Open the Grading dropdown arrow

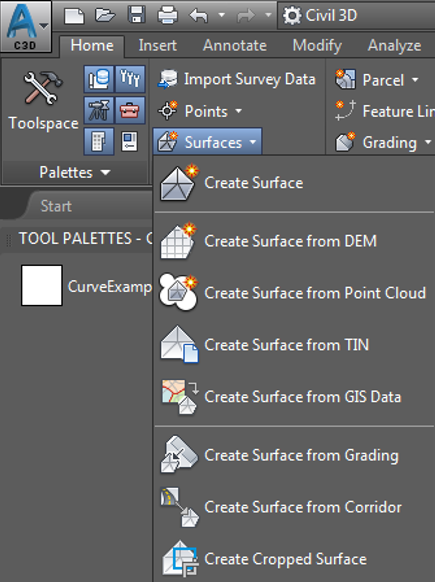(x=428, y=142)
